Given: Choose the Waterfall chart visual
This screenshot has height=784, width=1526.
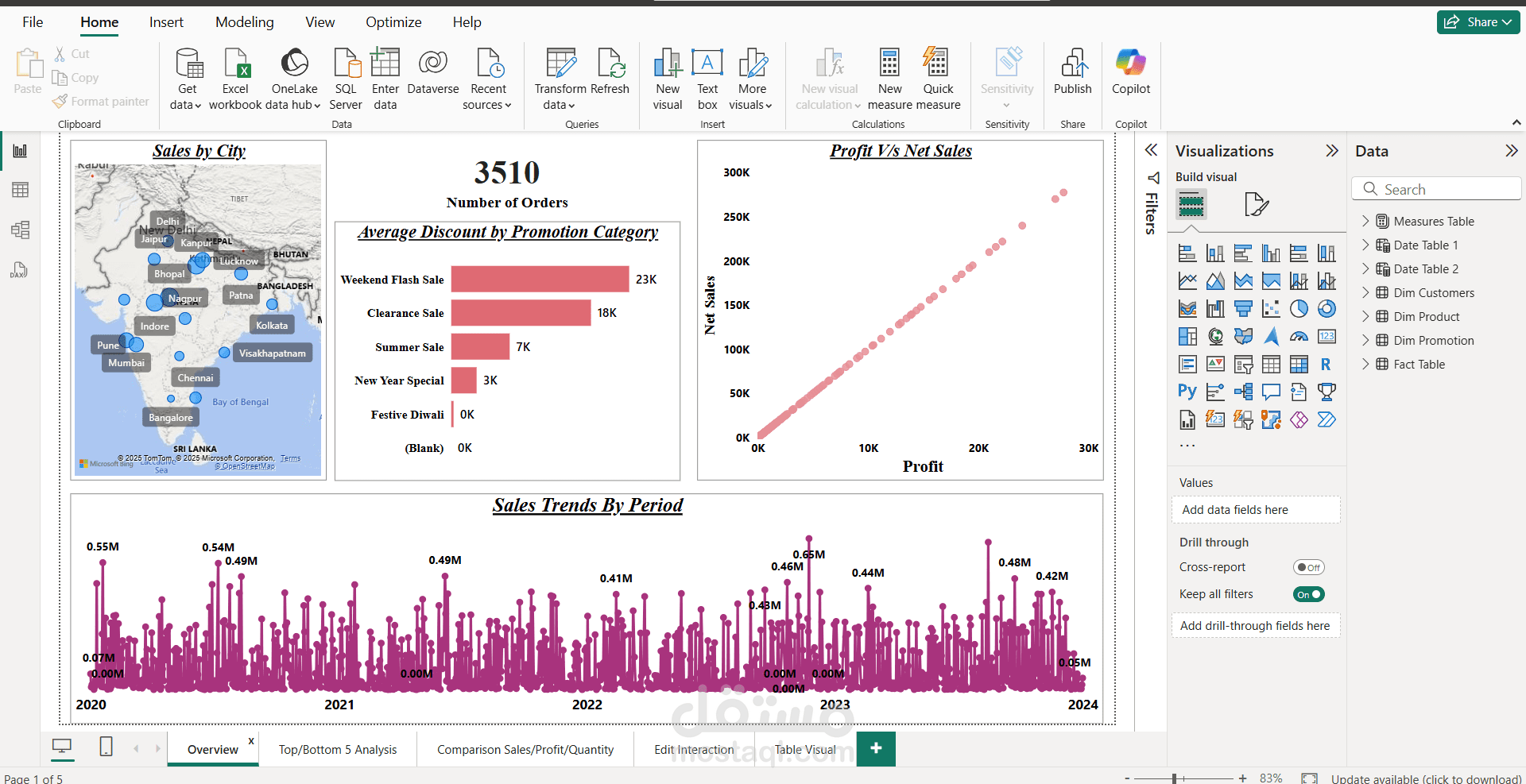Looking at the screenshot, I should click(x=1215, y=309).
